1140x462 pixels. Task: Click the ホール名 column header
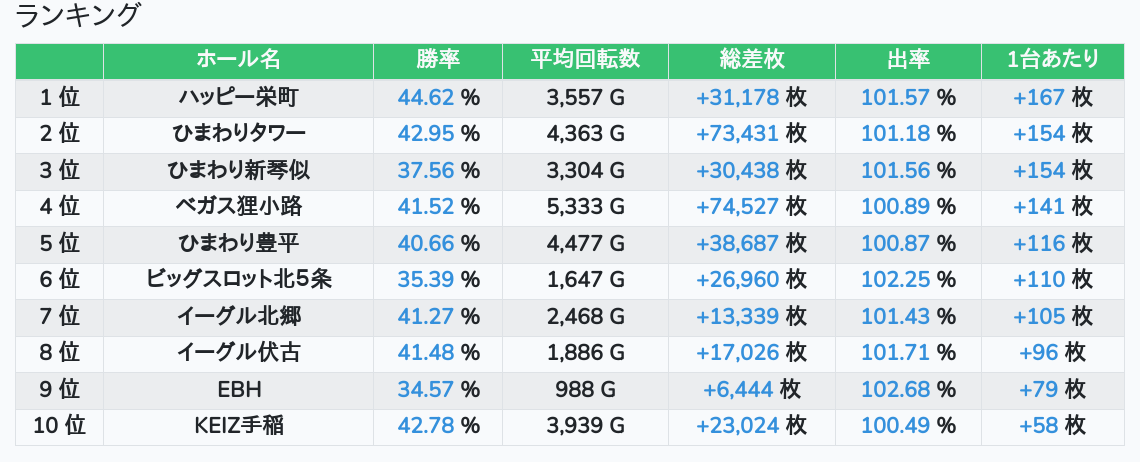(238, 60)
